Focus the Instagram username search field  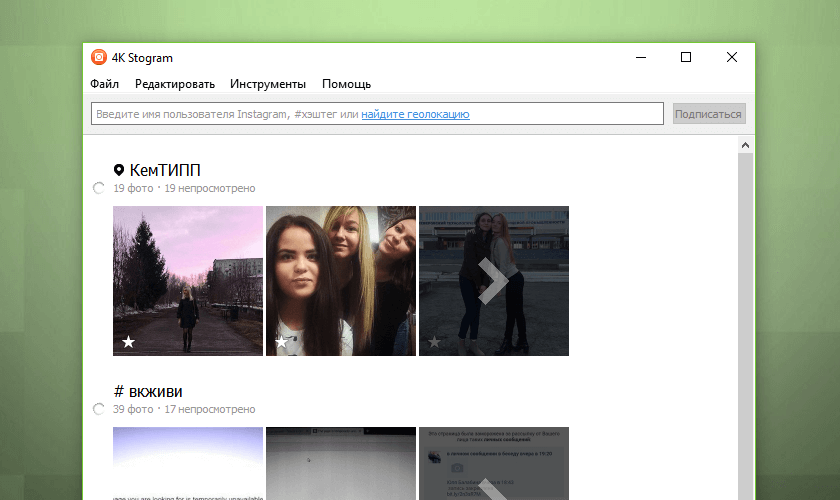click(x=377, y=114)
